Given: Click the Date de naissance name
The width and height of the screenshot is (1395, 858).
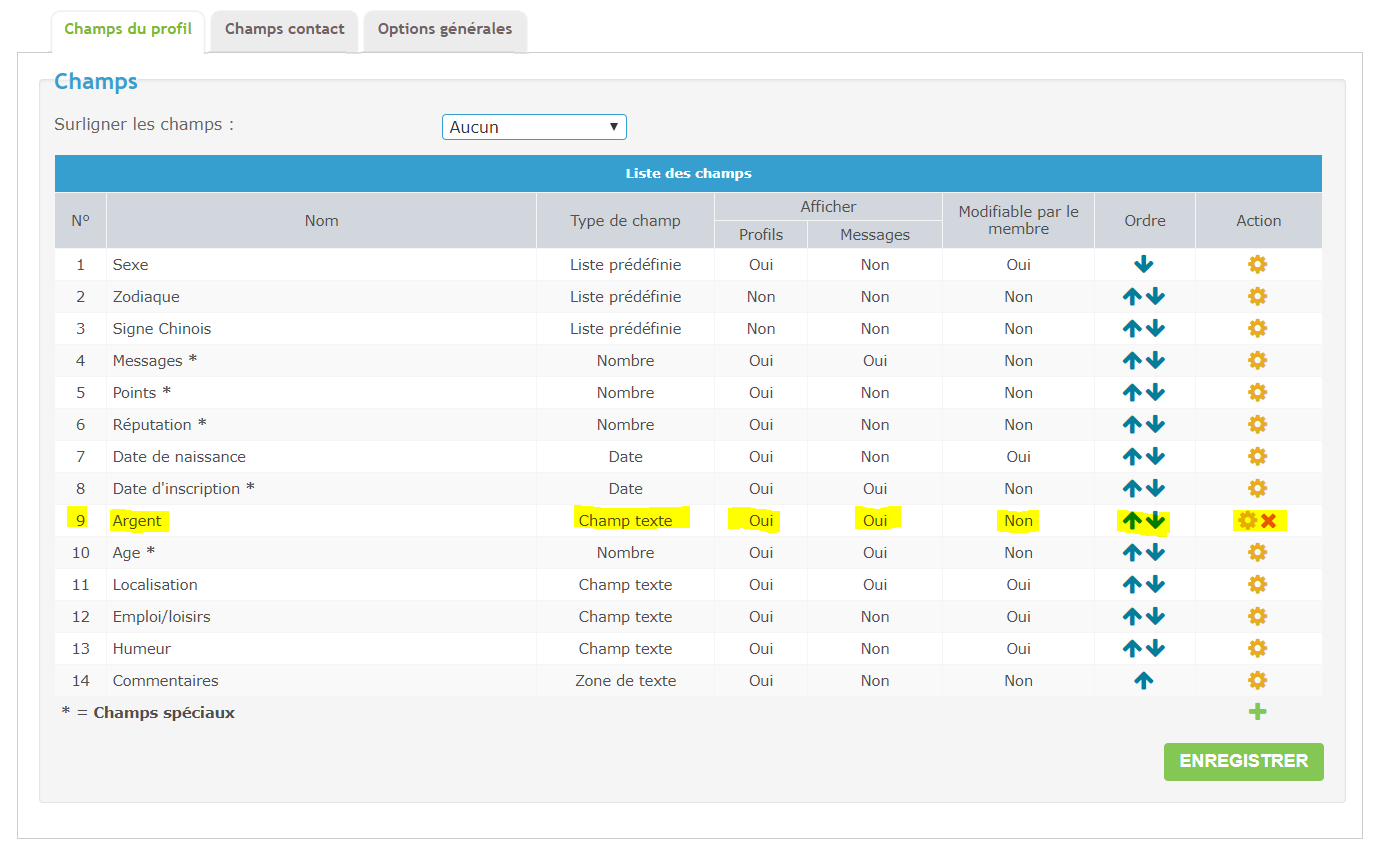Looking at the screenshot, I should pos(179,457).
